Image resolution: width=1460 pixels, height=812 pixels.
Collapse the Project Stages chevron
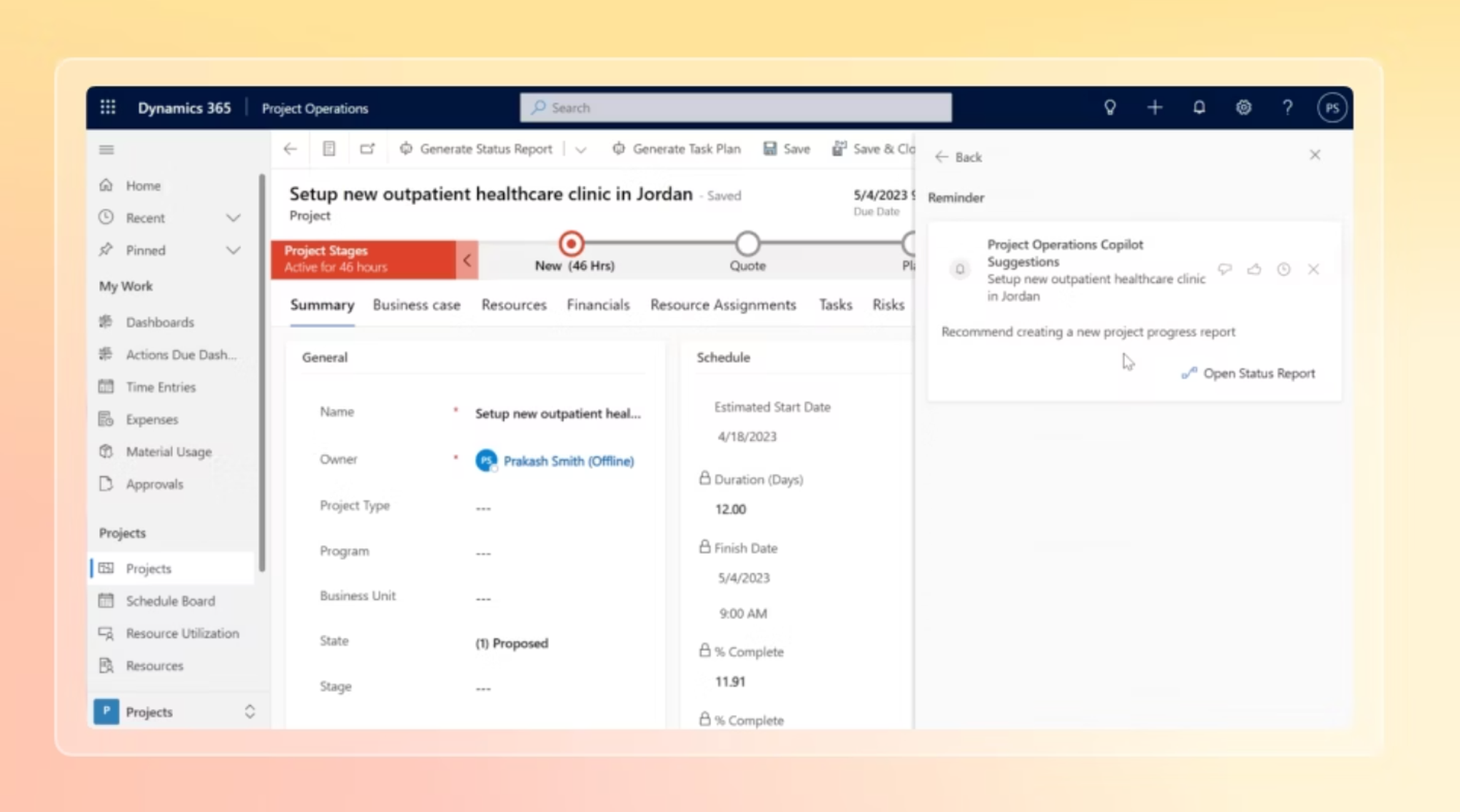[467, 260]
